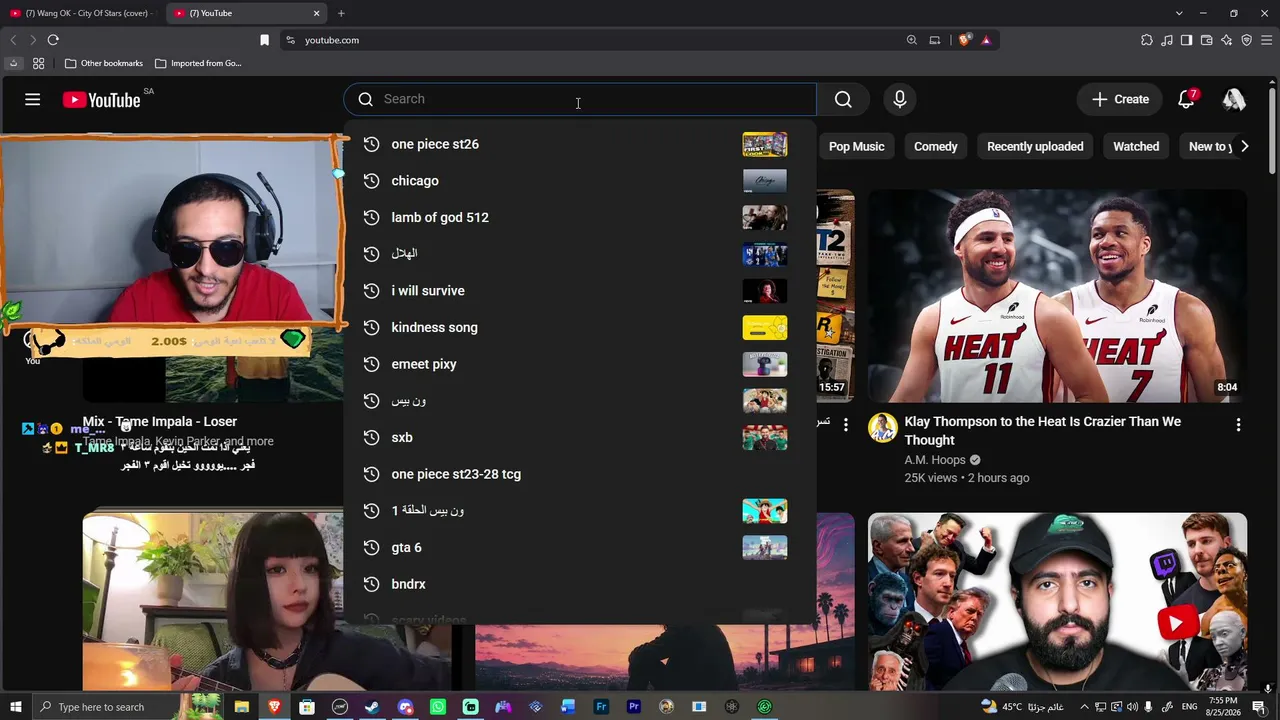This screenshot has width=1280, height=720.
Task: Open the apps grid in the bookmarks bar
Action: coord(38,63)
